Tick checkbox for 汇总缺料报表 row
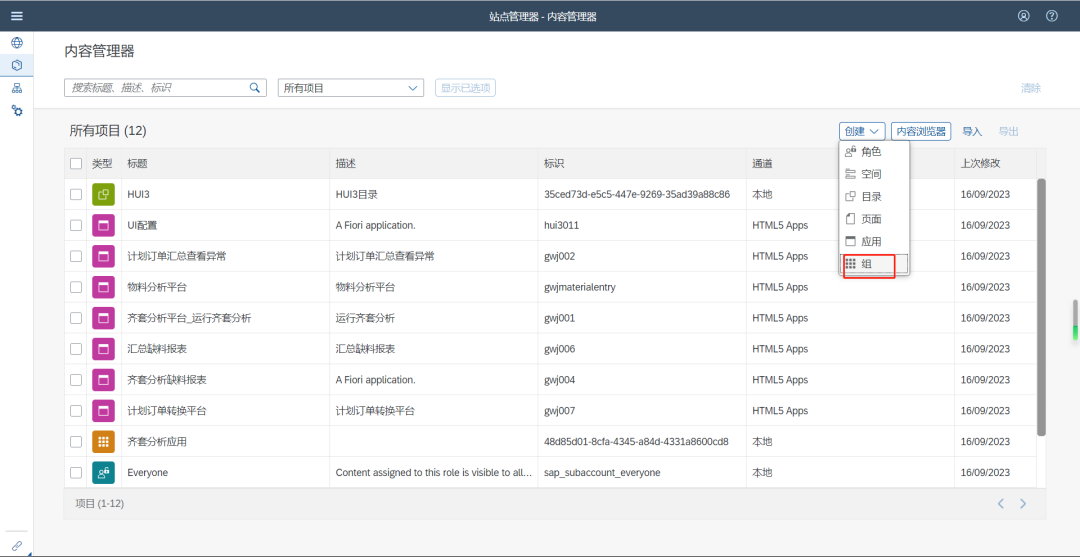This screenshot has height=557, width=1080. [76, 349]
